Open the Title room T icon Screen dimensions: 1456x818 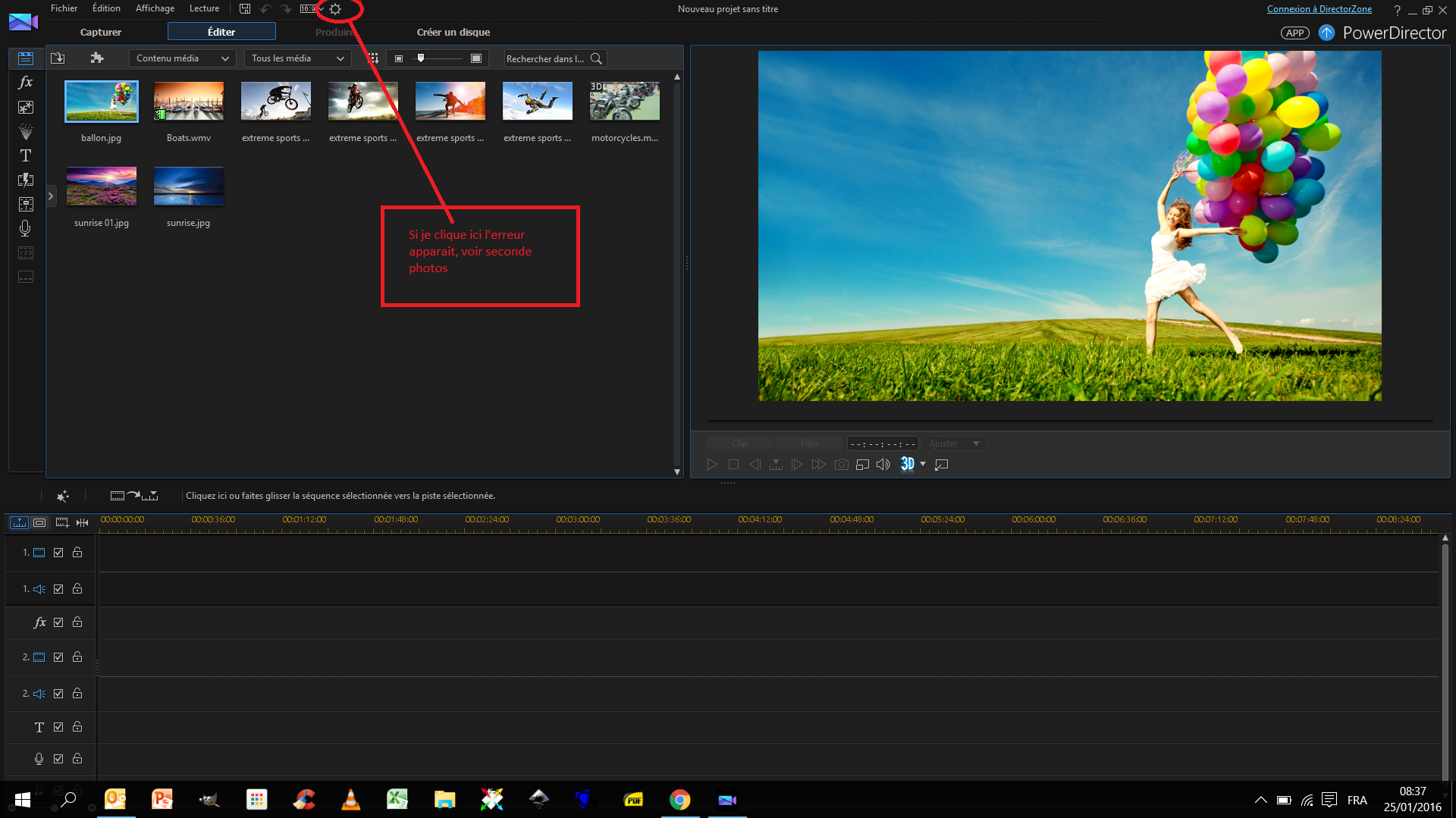tap(25, 155)
